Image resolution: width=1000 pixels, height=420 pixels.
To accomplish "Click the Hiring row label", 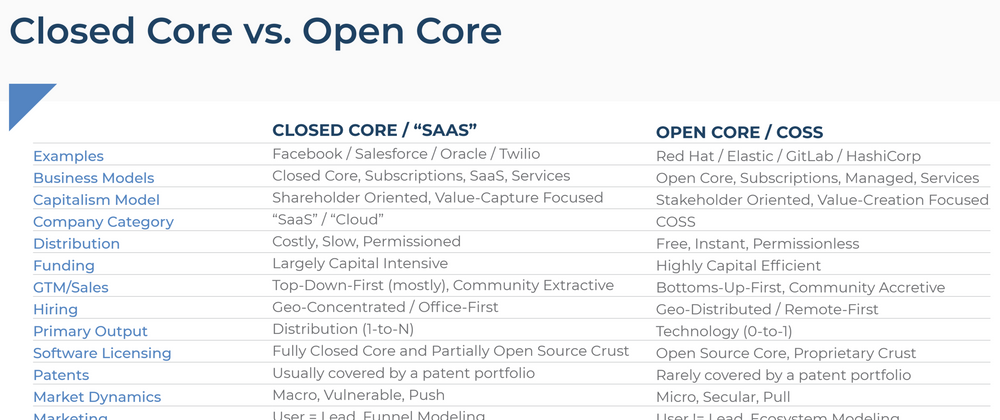I will tap(55, 309).
